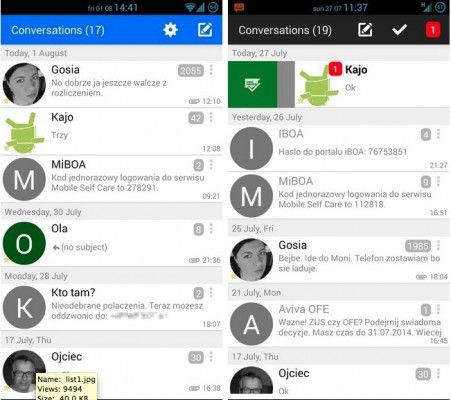Compose new message in blue header
The height and width of the screenshot is (400, 451).
205,30
